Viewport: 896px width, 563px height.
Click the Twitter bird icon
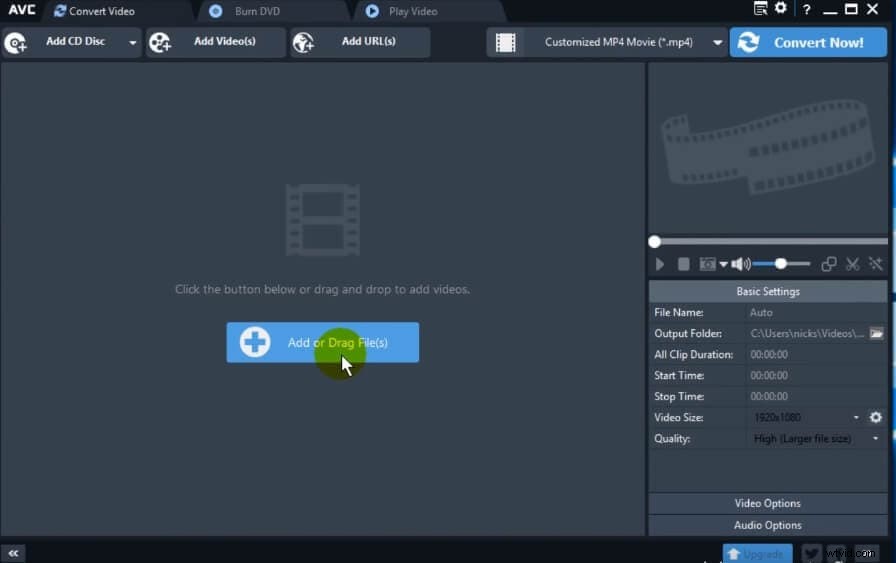pyautogui.click(x=811, y=553)
